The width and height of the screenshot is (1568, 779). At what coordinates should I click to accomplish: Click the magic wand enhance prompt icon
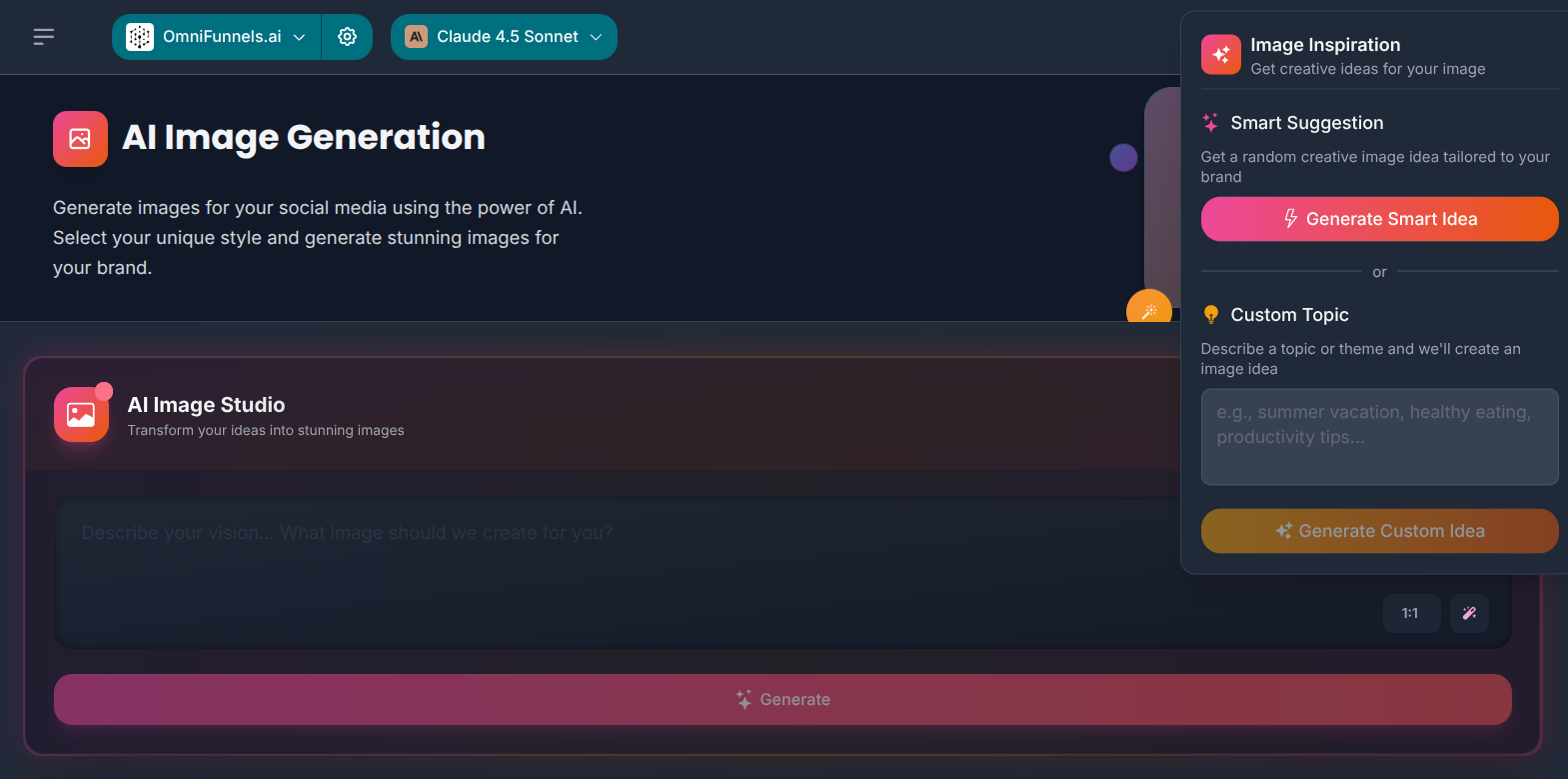1469,613
